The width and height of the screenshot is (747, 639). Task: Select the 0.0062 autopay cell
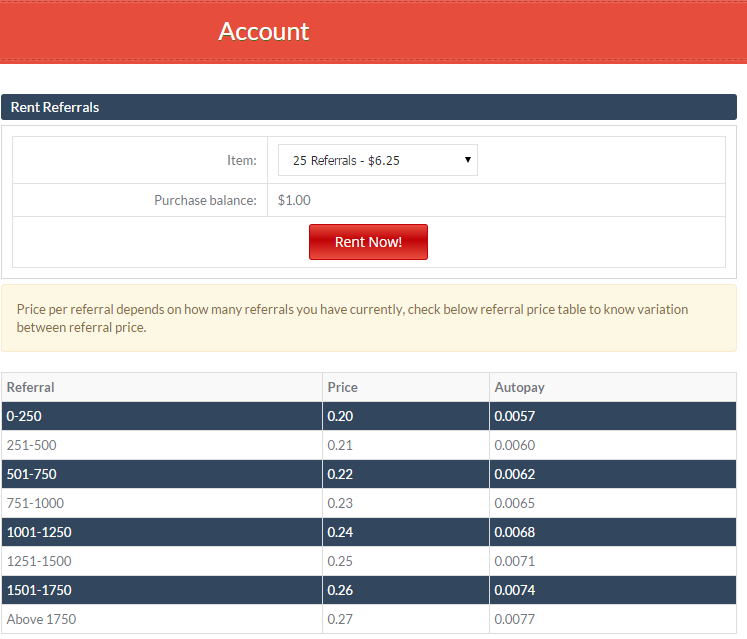pyautogui.click(x=613, y=474)
